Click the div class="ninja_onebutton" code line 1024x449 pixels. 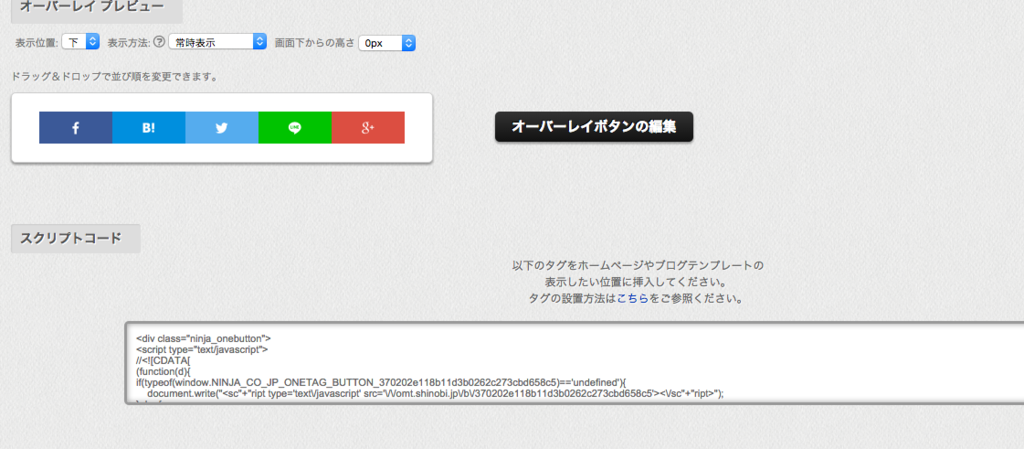pyautogui.click(x=204, y=339)
